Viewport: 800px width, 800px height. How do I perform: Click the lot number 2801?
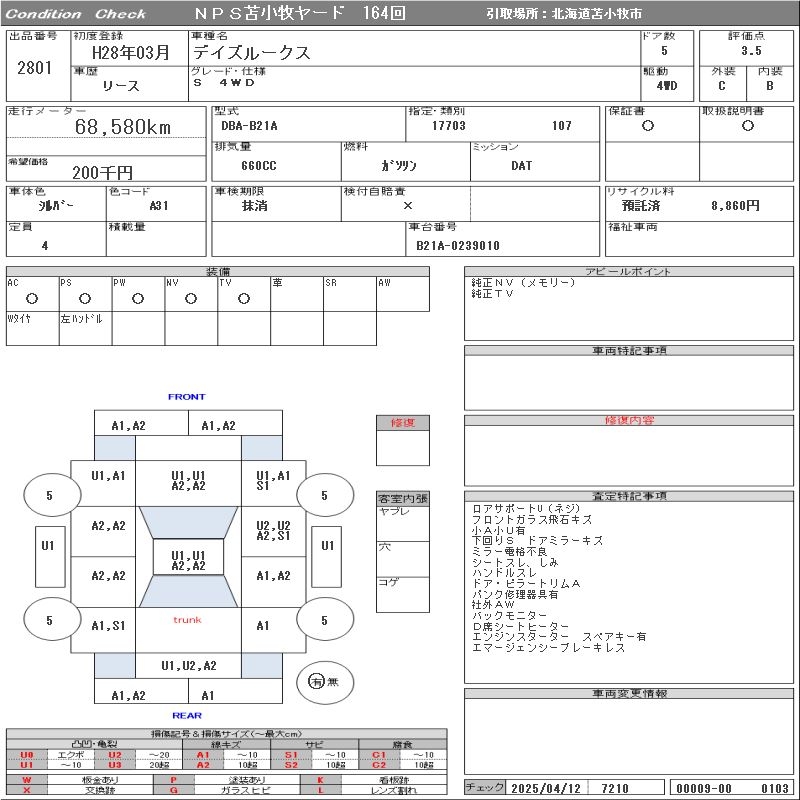pos(35,67)
